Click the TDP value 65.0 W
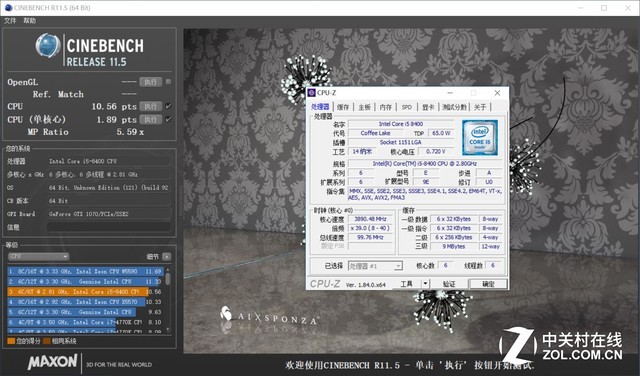Screen dimensions: 640x376 tap(441, 133)
